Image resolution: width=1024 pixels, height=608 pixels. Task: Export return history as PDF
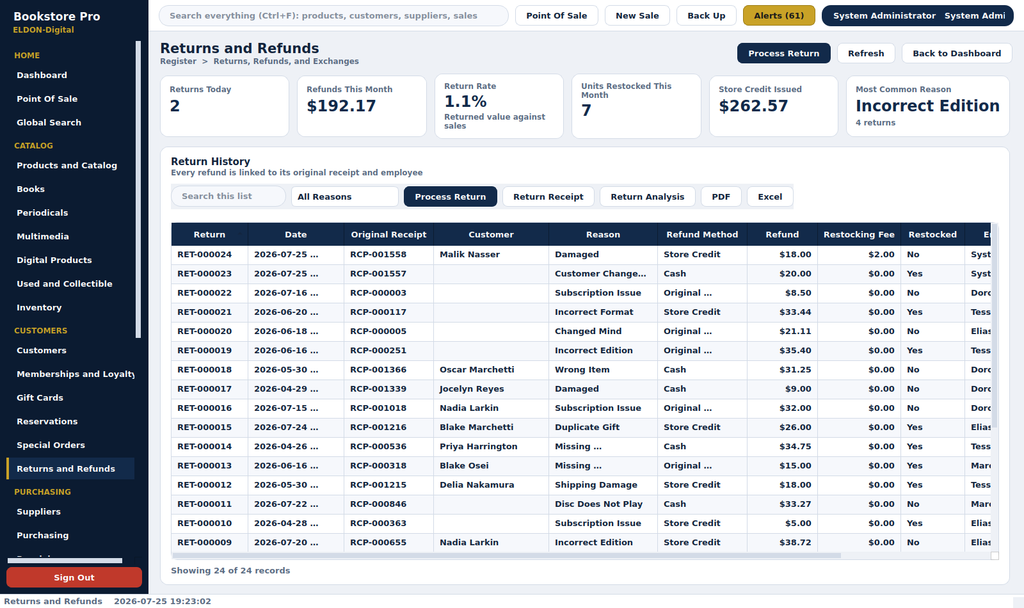point(721,197)
